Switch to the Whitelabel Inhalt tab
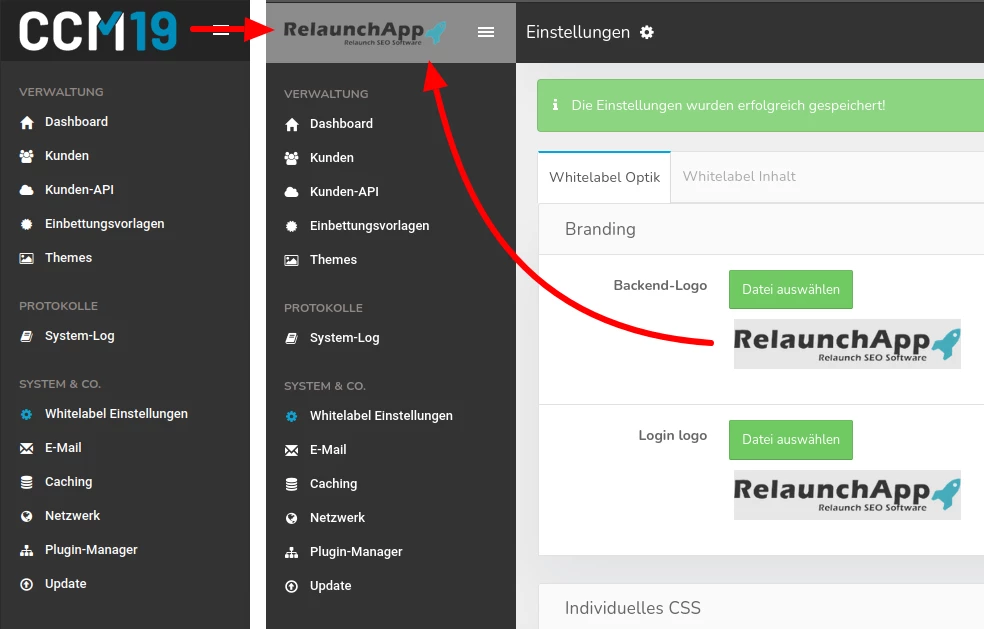Screen dimensions: 984x629 739,177
